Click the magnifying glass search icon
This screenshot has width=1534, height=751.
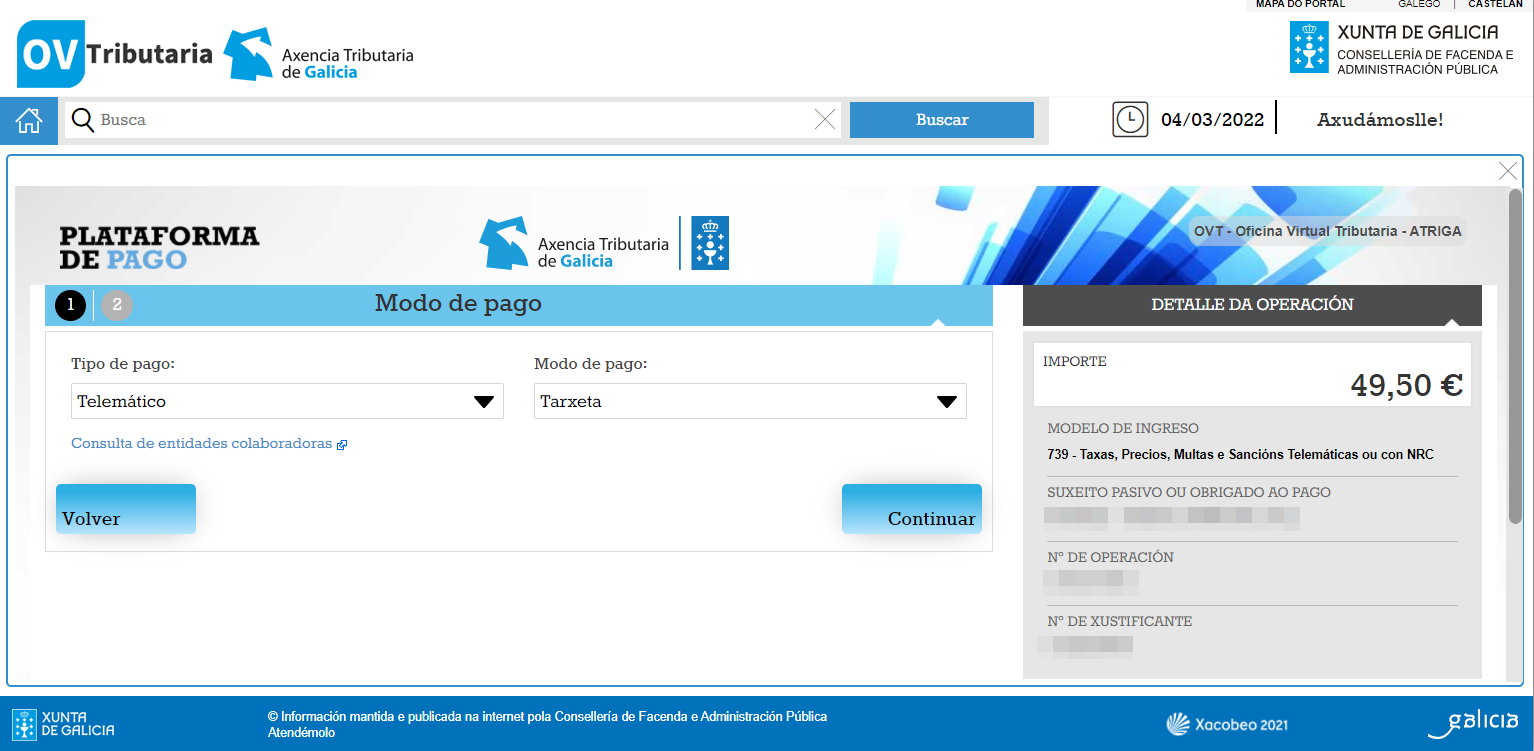click(x=83, y=120)
